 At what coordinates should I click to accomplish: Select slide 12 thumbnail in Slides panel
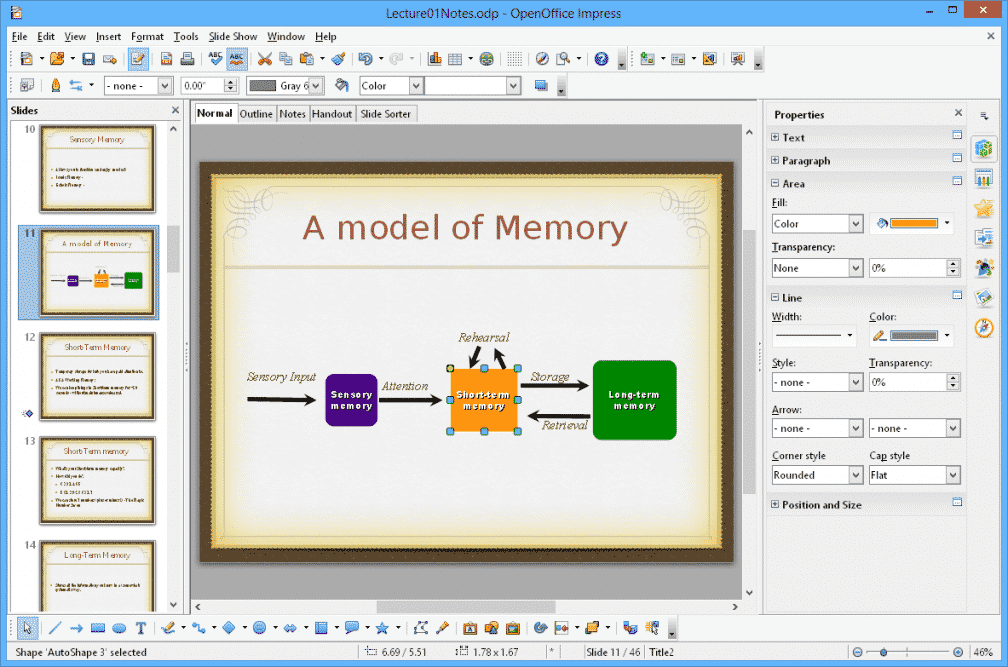[97, 378]
